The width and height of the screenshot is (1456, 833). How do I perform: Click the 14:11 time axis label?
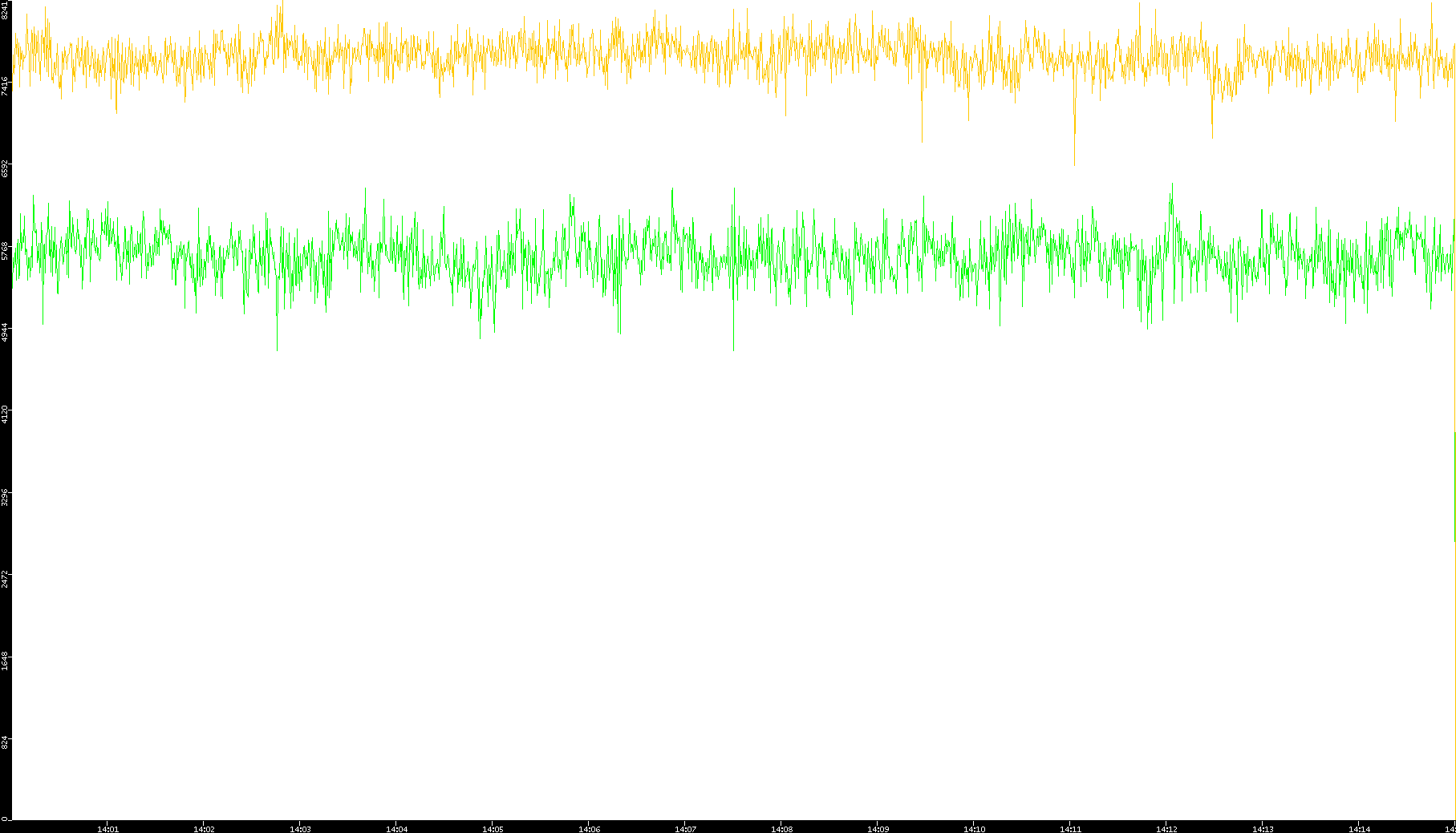point(1070,829)
